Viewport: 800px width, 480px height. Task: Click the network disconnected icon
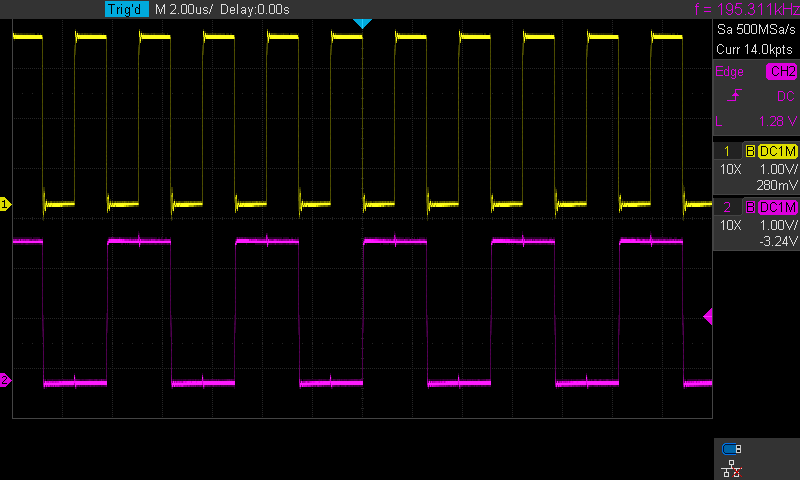tap(731, 468)
